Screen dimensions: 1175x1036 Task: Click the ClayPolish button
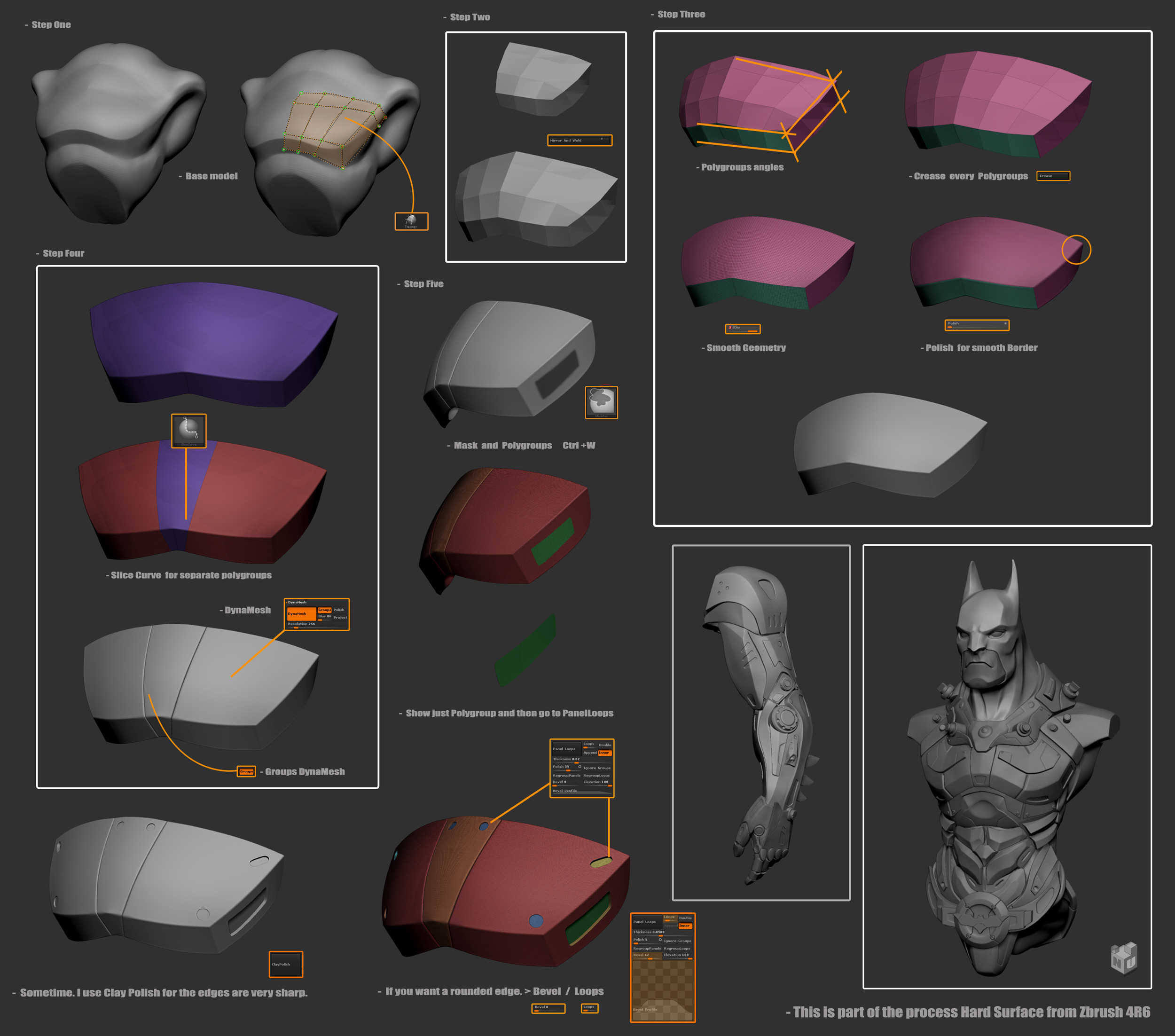click(x=286, y=964)
